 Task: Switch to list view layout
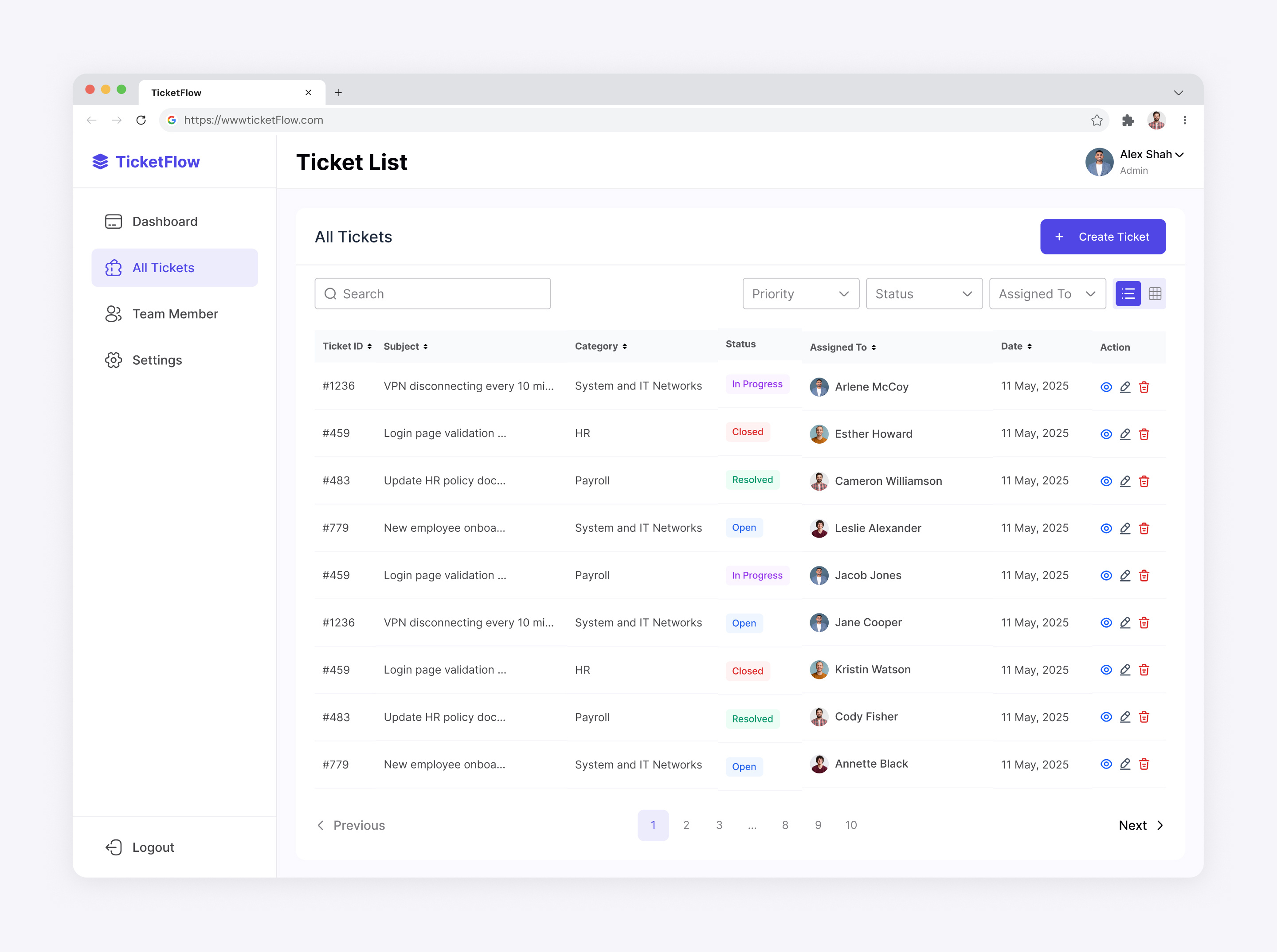pos(1128,294)
